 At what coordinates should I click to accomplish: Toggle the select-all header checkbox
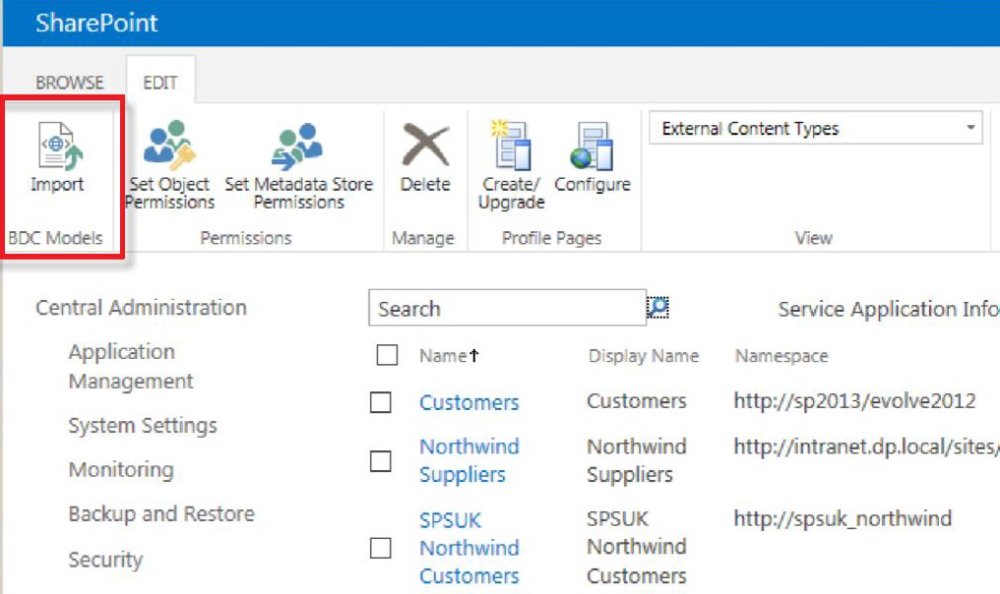point(387,355)
